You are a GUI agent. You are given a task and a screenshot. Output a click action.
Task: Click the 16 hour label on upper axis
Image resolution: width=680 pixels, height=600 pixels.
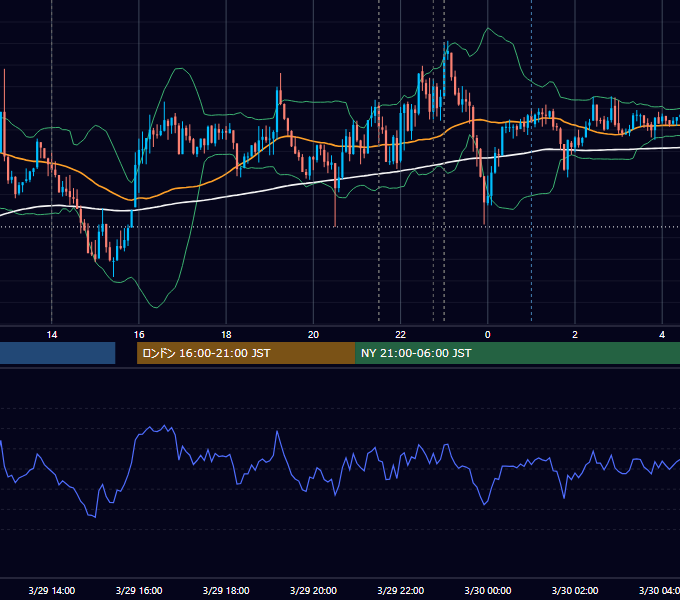pos(139,335)
